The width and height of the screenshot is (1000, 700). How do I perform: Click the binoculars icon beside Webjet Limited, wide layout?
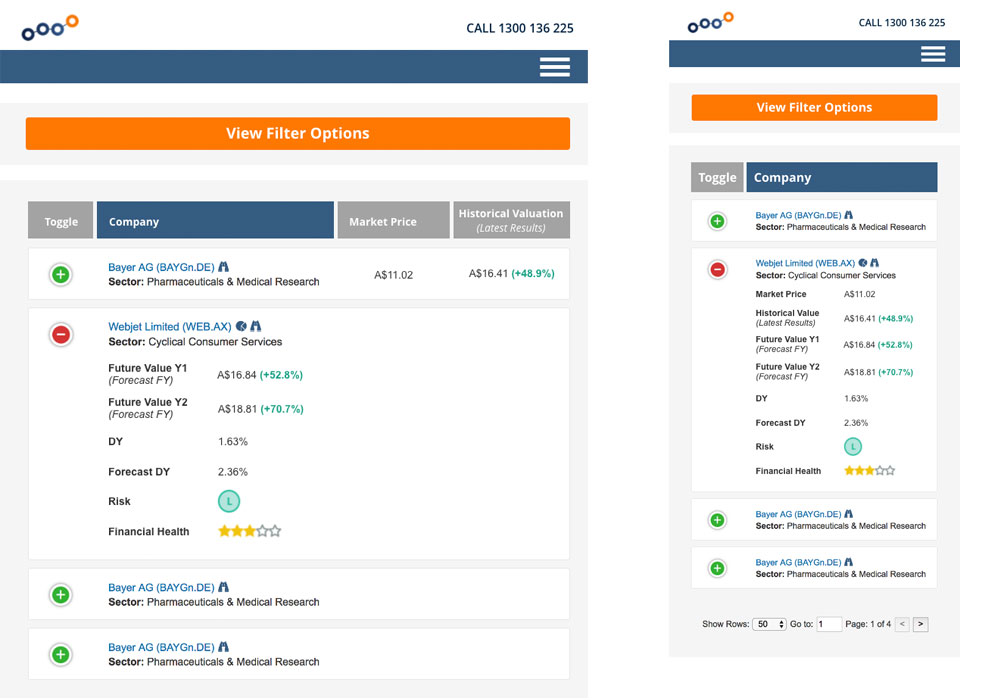click(256, 326)
